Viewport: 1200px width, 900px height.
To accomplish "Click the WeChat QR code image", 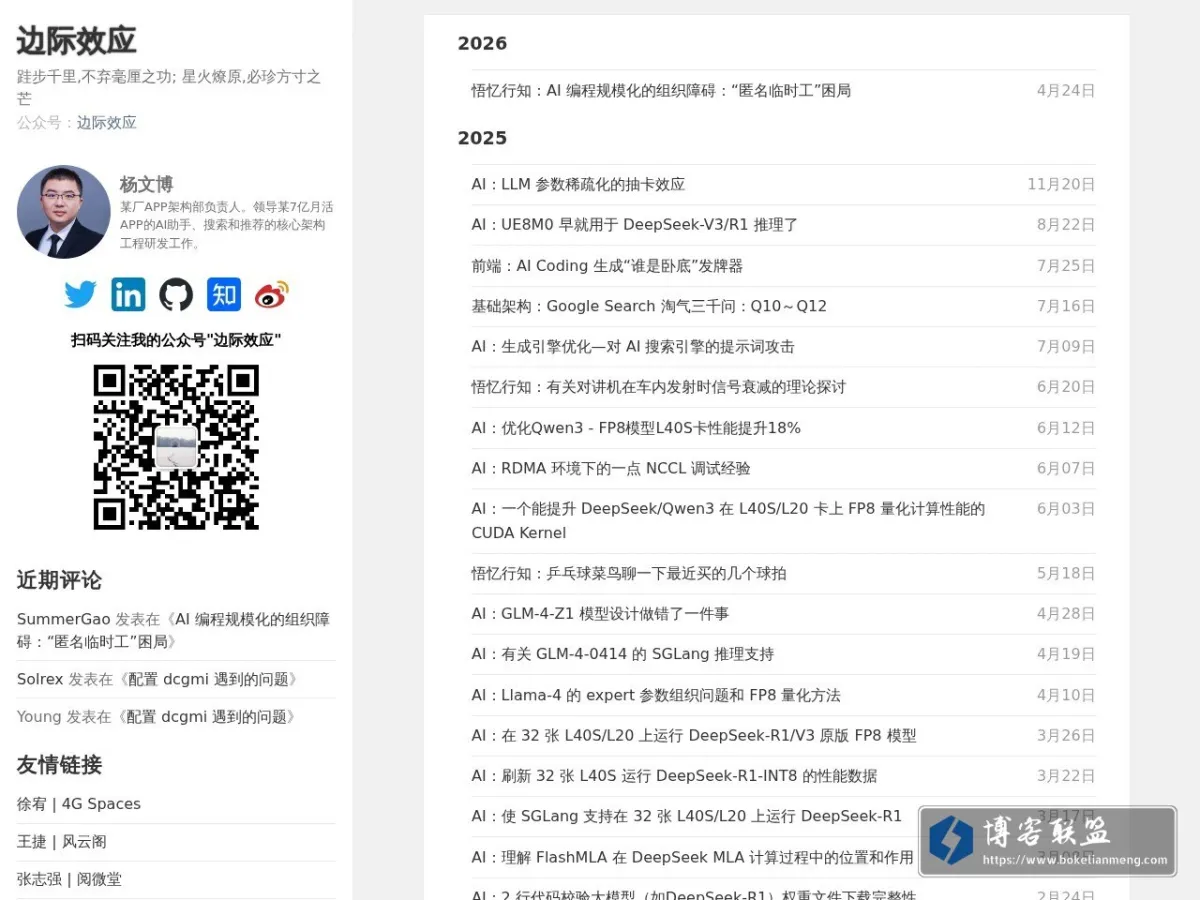I will tap(176, 447).
